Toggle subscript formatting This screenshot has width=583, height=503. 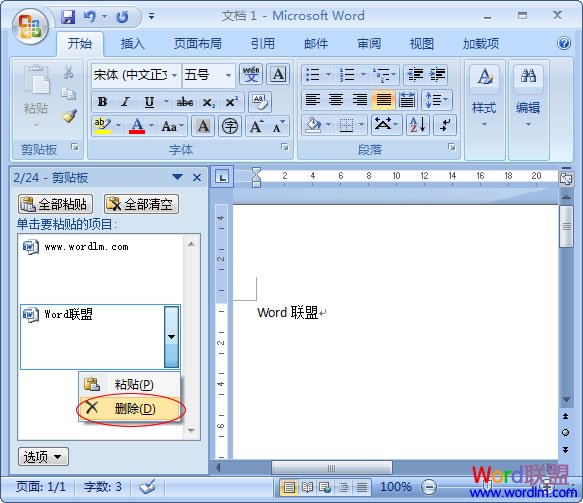point(208,102)
